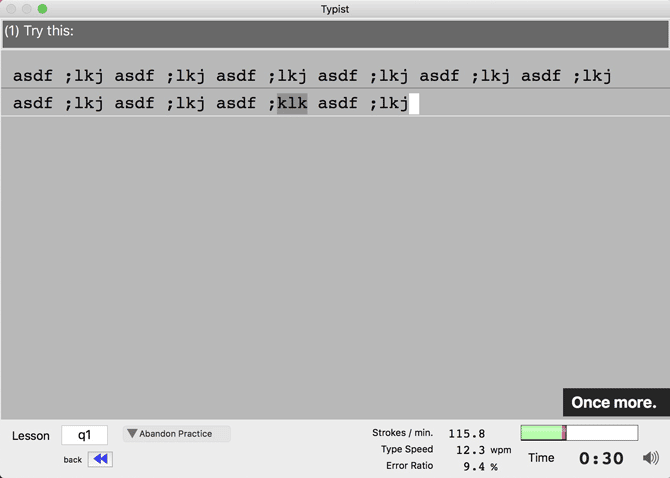This screenshot has height=478, width=670.
Task: Click the Strokes / min. value 115.8
Action: point(467,434)
